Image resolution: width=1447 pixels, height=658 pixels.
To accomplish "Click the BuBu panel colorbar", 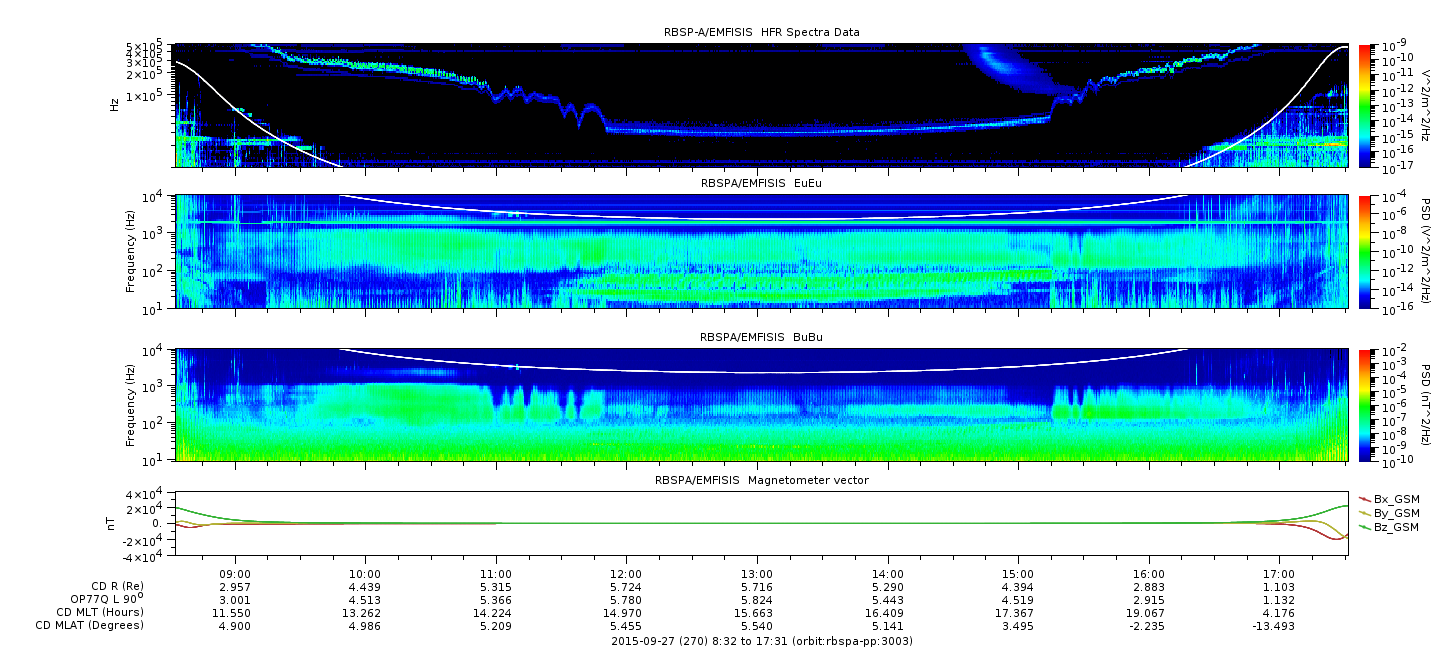I will point(1366,405).
